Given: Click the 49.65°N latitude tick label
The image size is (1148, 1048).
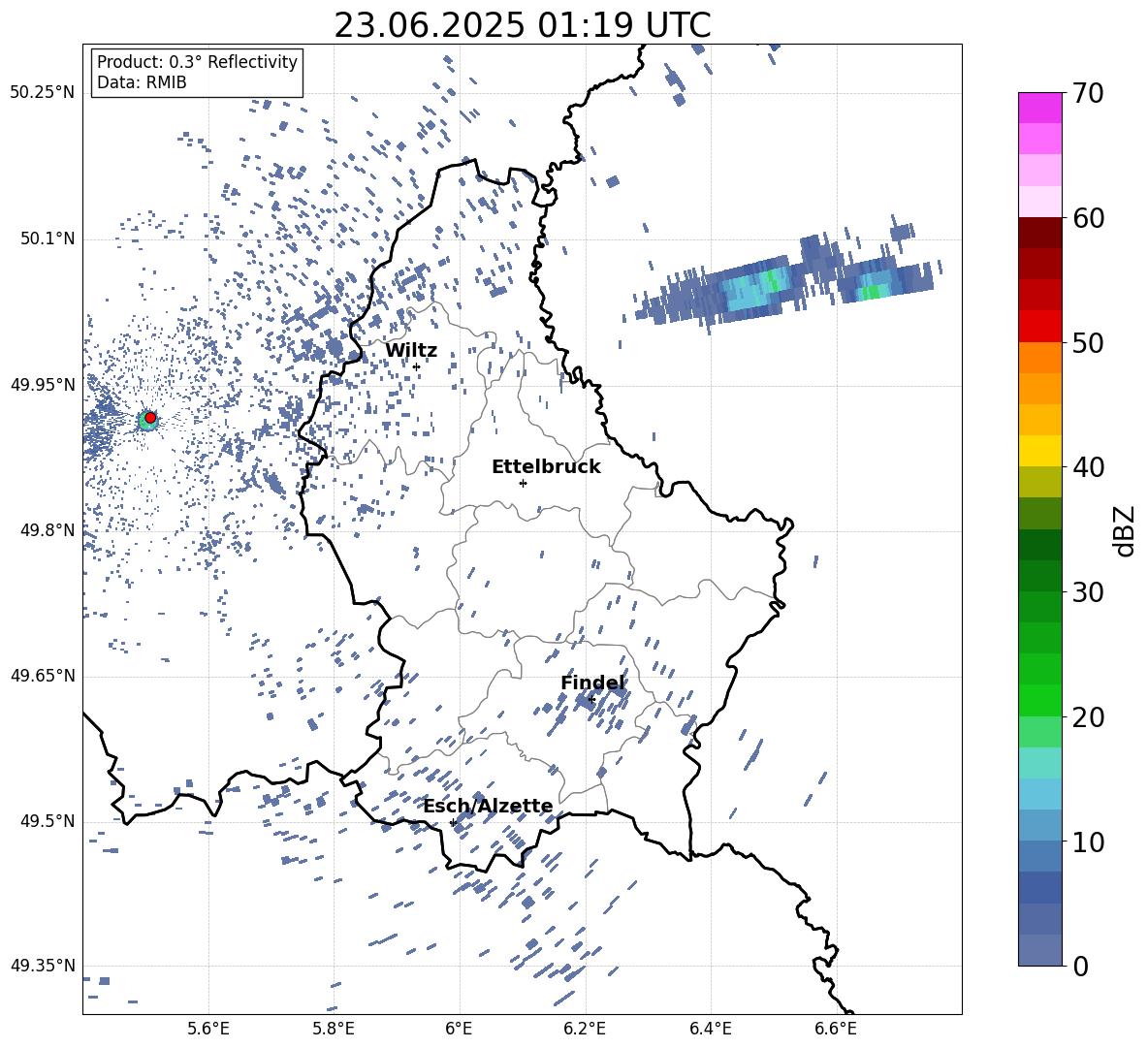Looking at the screenshot, I should tap(43, 676).
